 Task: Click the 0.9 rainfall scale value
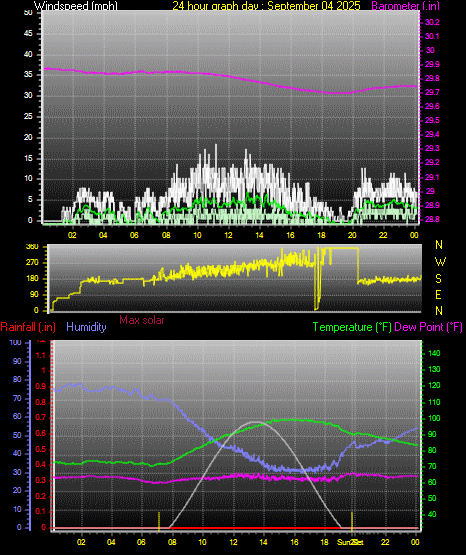41,387
